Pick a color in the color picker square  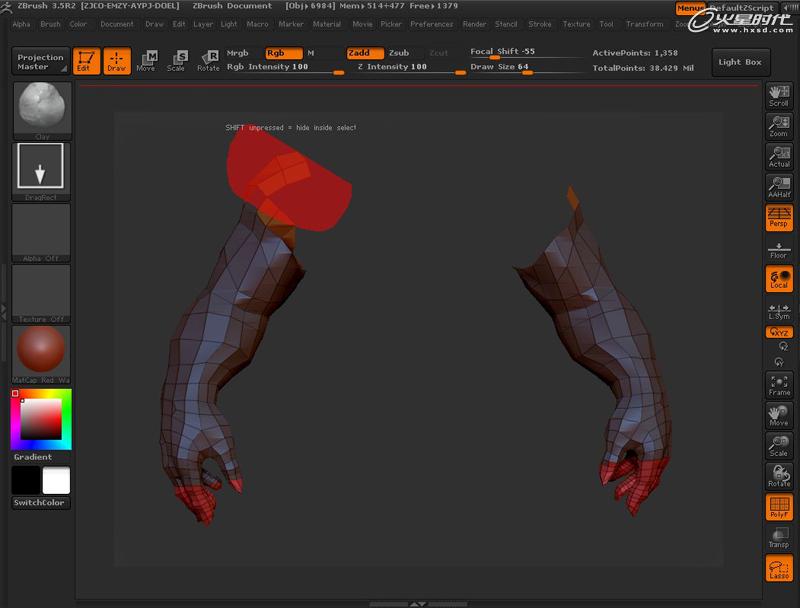tap(41, 419)
